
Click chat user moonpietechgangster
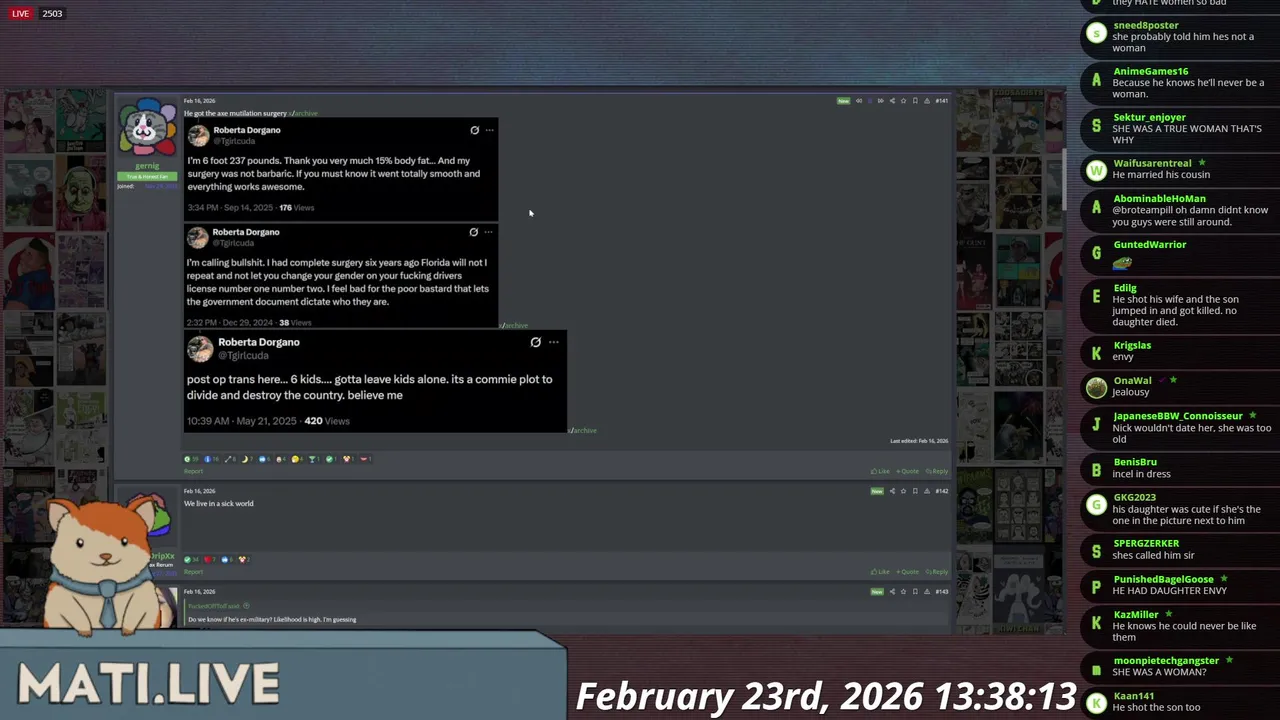(1166, 660)
